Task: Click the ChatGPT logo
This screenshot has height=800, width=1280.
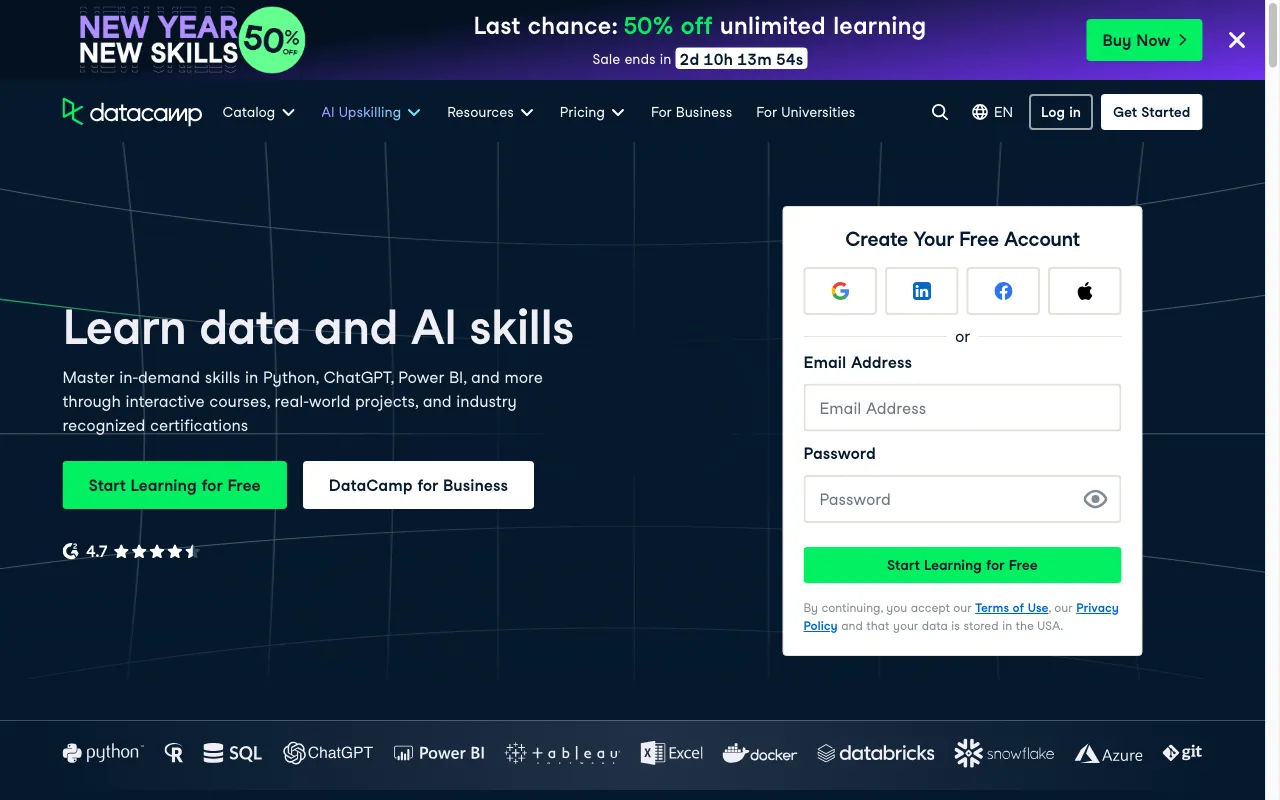Action: click(x=328, y=753)
